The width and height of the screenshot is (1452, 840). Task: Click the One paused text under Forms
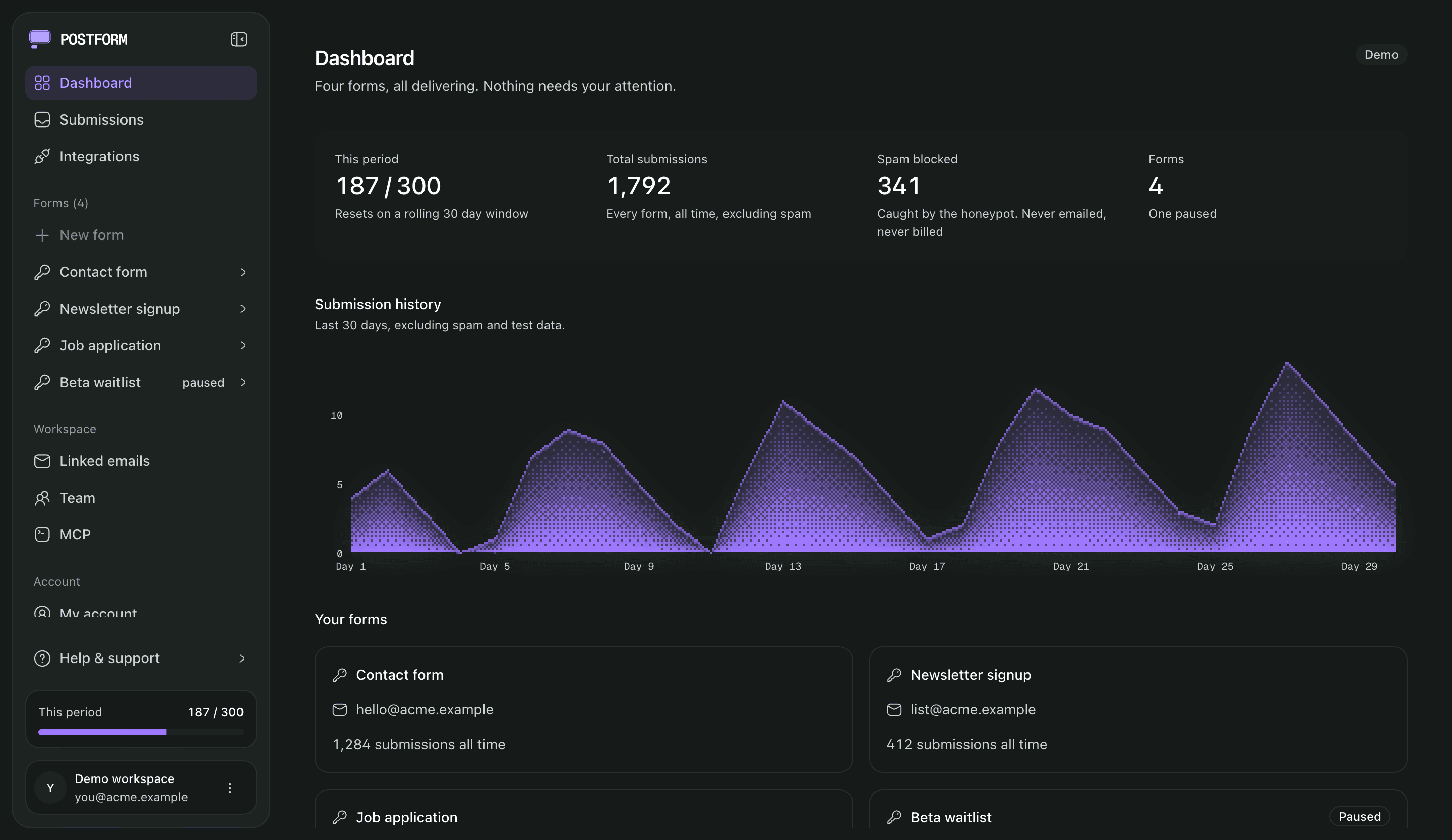tap(1182, 214)
